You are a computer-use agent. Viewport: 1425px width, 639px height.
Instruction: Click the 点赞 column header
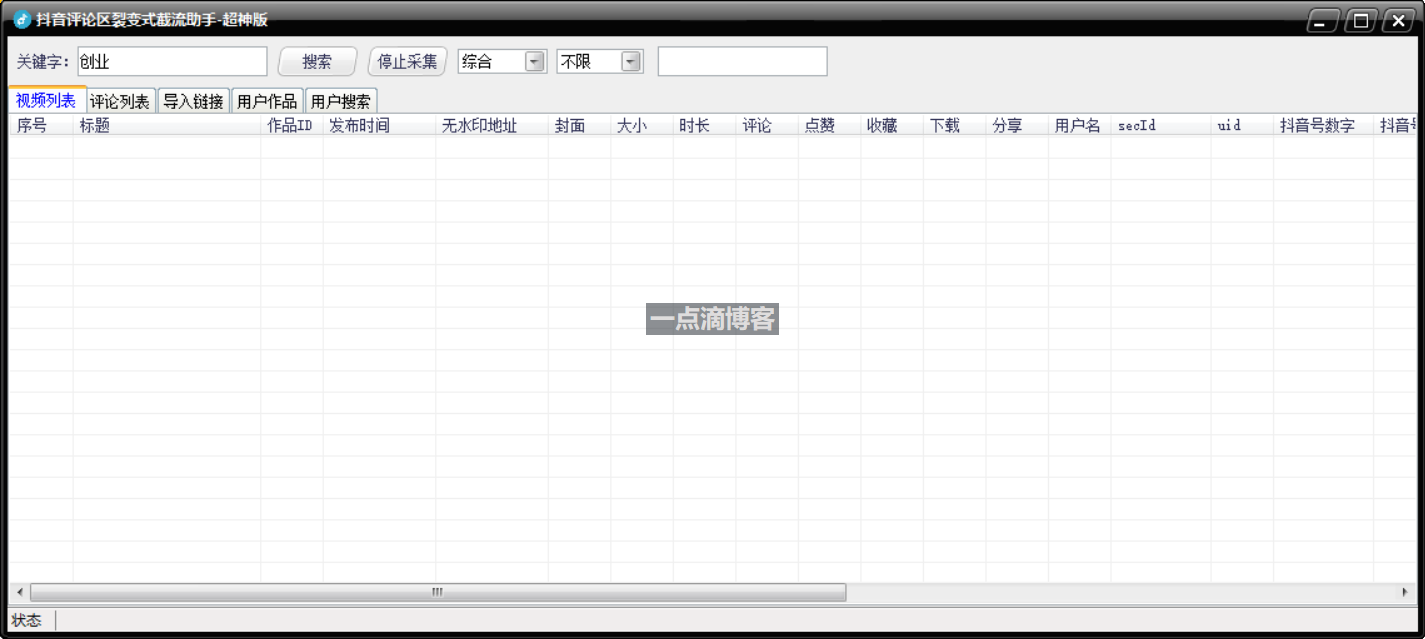point(829,125)
